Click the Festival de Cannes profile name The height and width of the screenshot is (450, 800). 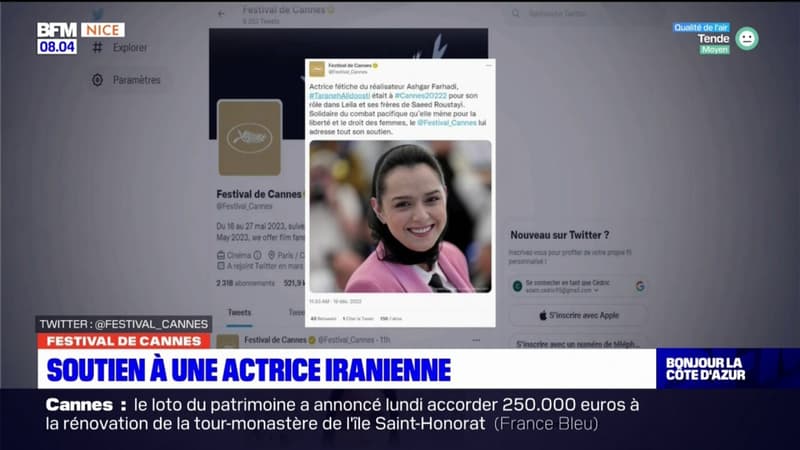259,194
